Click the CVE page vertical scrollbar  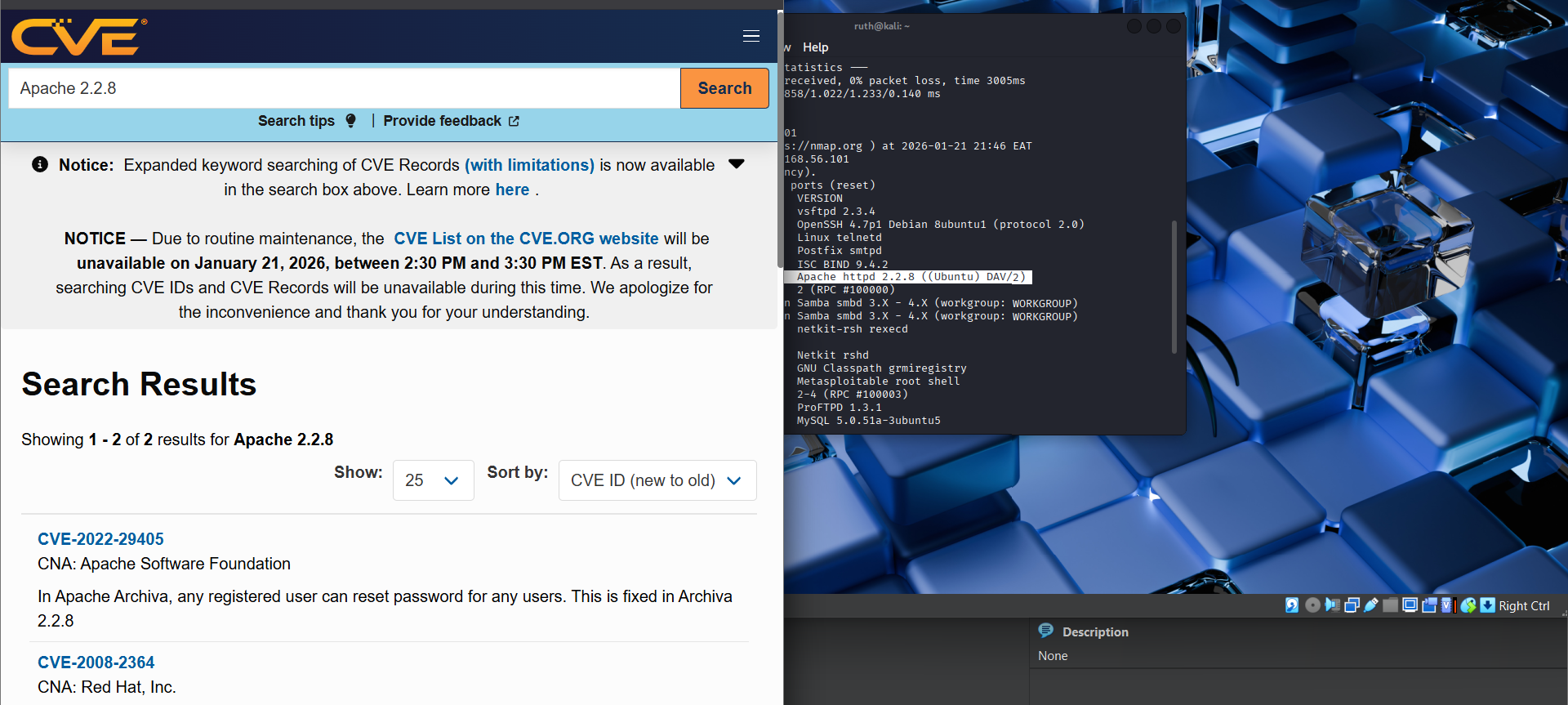[780, 139]
